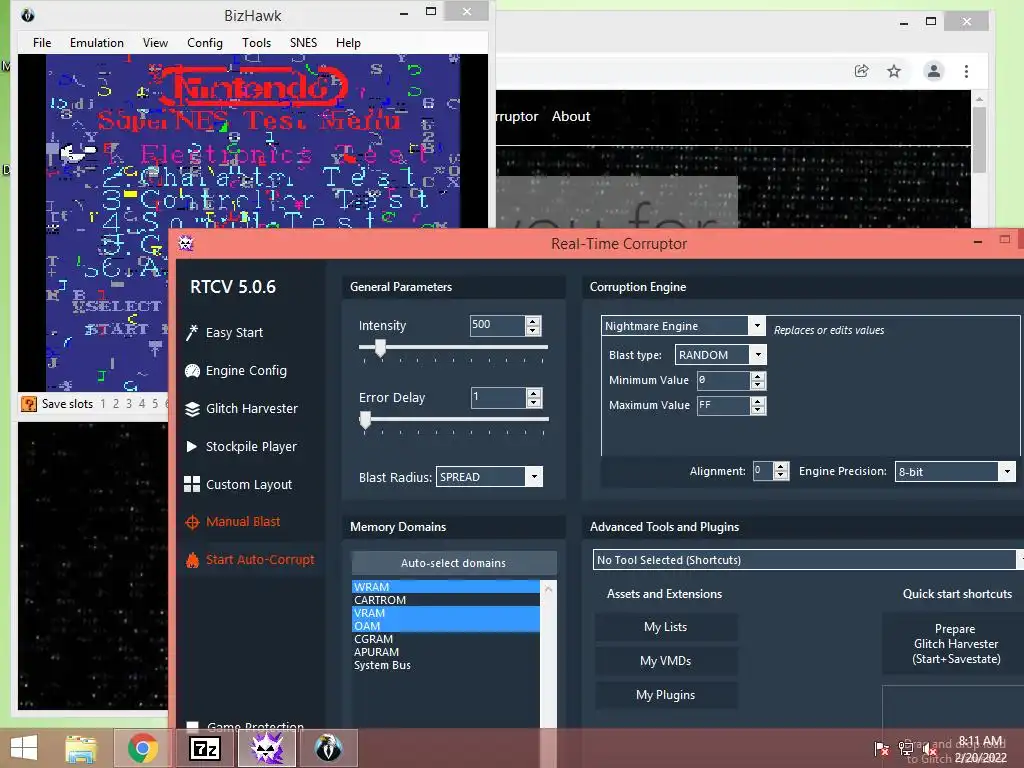
Task: Select the CGRAM memory domain
Action: (446, 639)
